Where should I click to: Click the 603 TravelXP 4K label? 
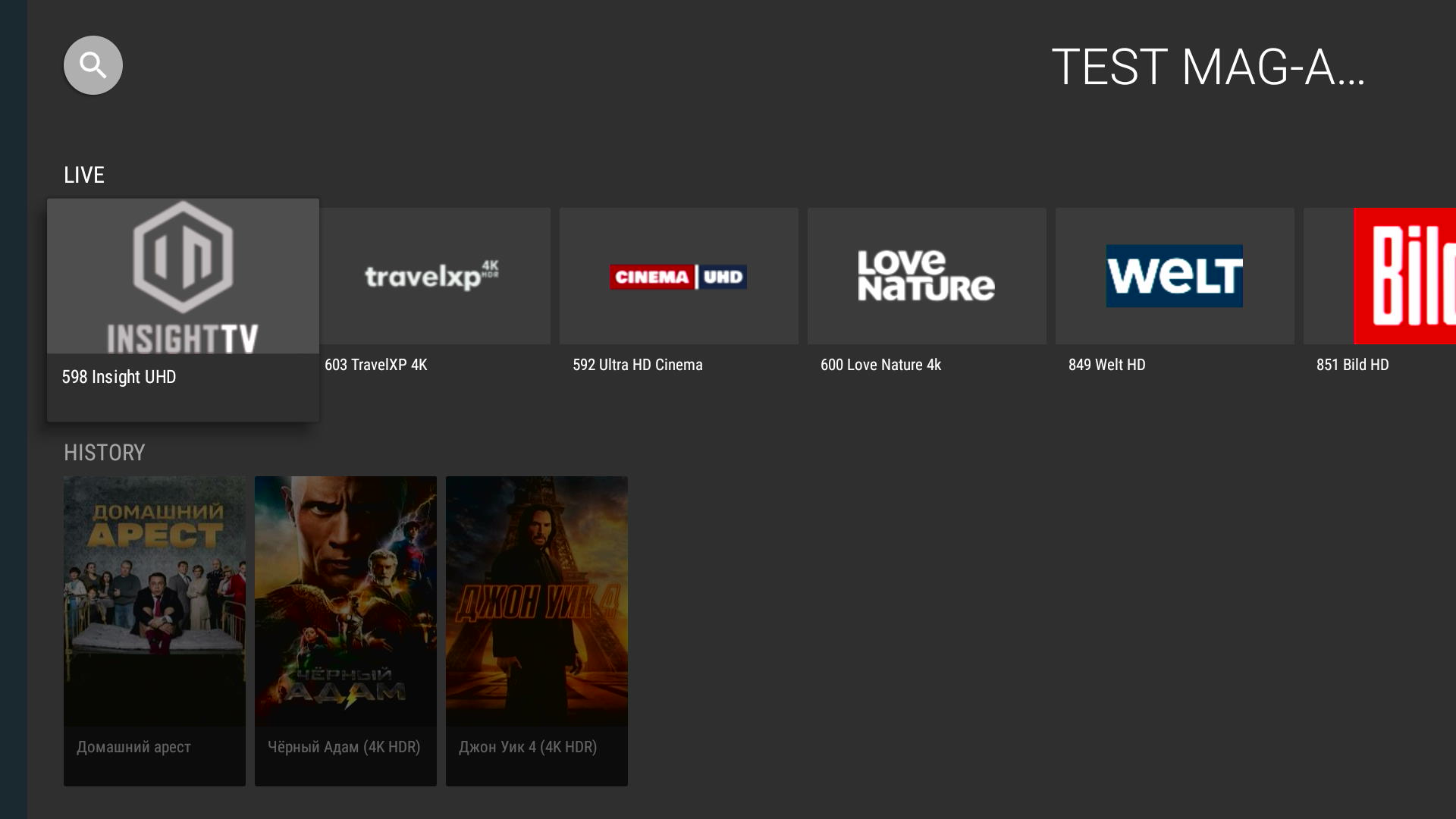click(x=376, y=365)
